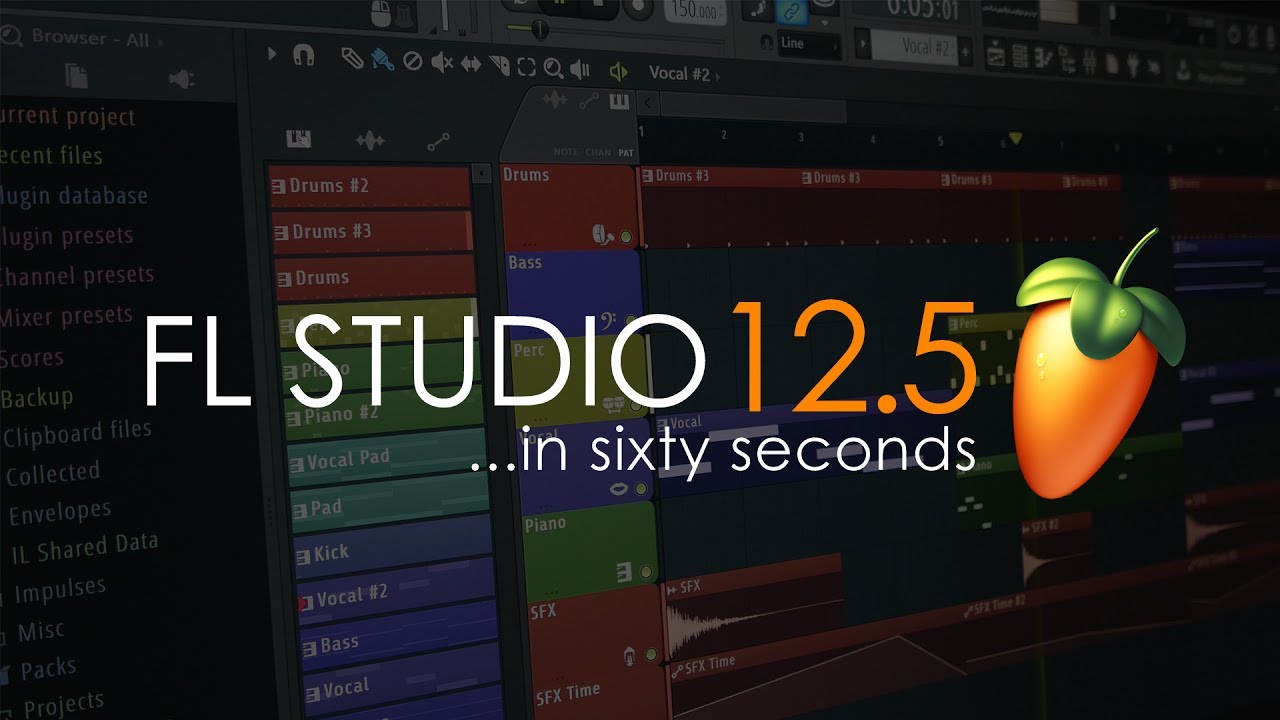
Task: Expand Current project in browser
Action: click(68, 117)
